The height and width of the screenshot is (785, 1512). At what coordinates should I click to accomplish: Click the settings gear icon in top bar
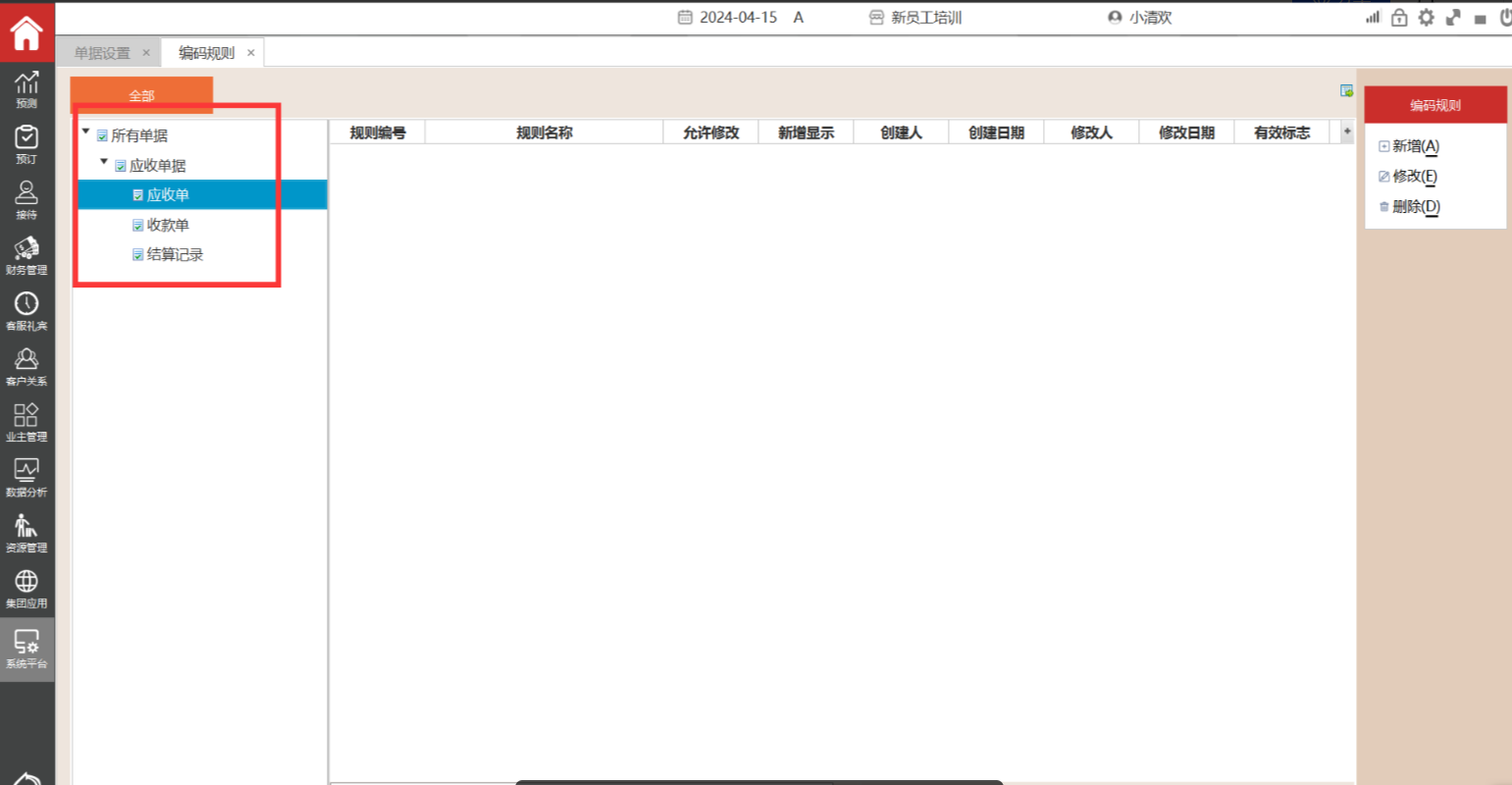[1426, 18]
